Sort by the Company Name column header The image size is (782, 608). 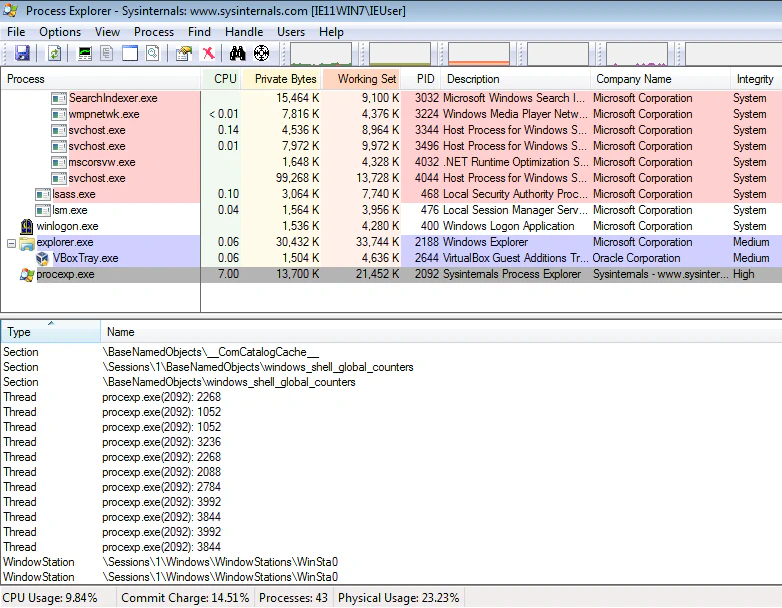[x=660, y=79]
